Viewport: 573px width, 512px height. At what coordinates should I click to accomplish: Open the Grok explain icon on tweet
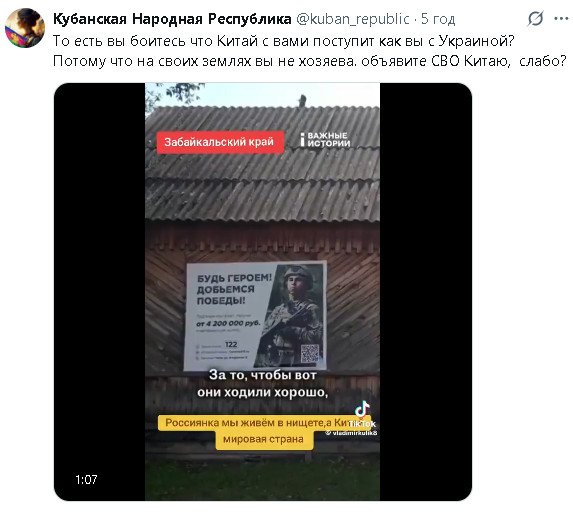pyautogui.click(x=535, y=18)
